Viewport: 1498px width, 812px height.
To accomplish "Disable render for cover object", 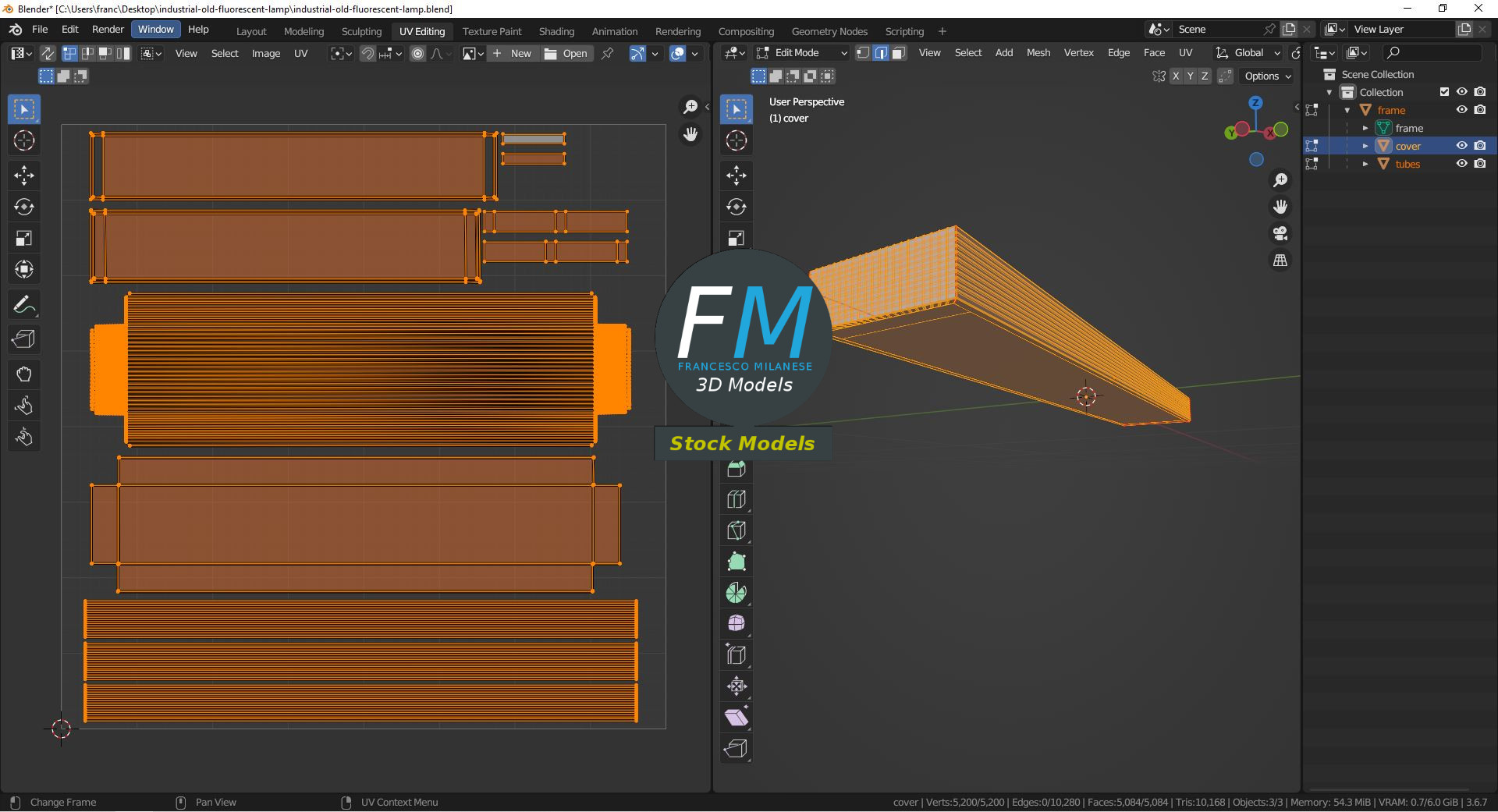I will pyautogui.click(x=1480, y=146).
